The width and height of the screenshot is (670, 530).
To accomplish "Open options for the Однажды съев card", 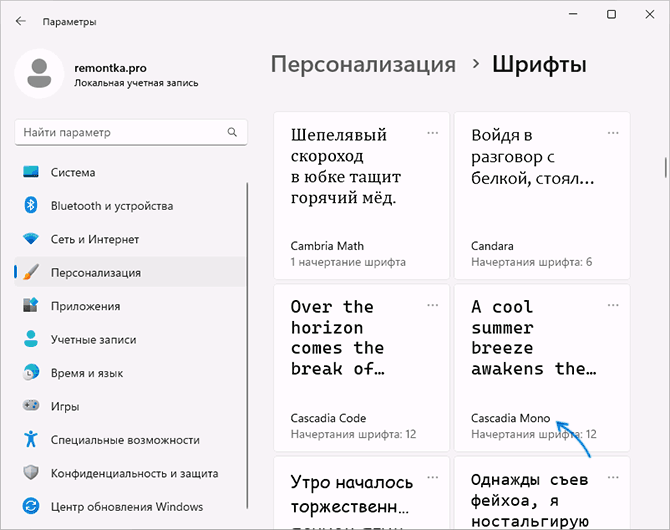I will click(613, 477).
